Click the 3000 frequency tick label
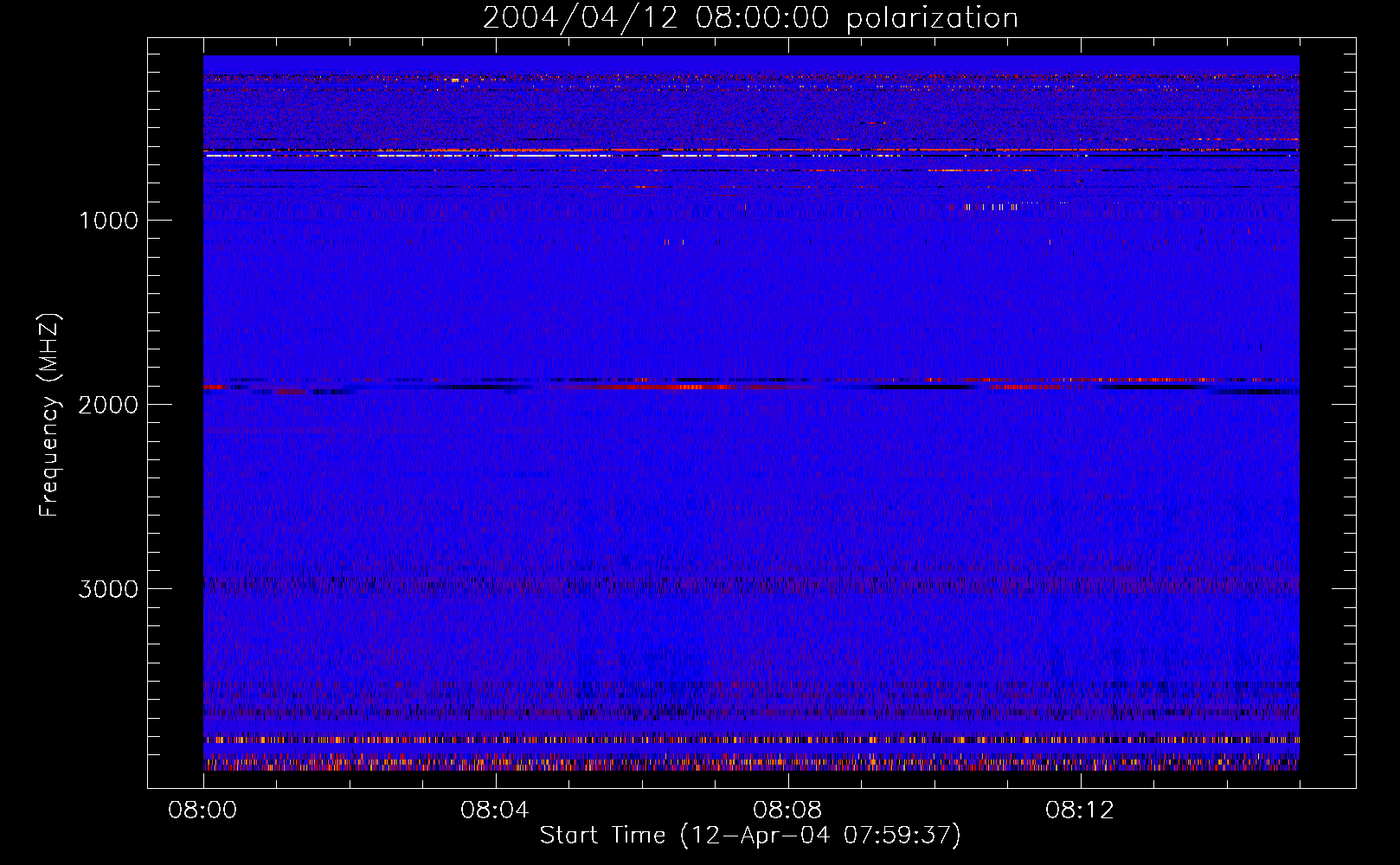This screenshot has height=865, width=1400. 108,589
